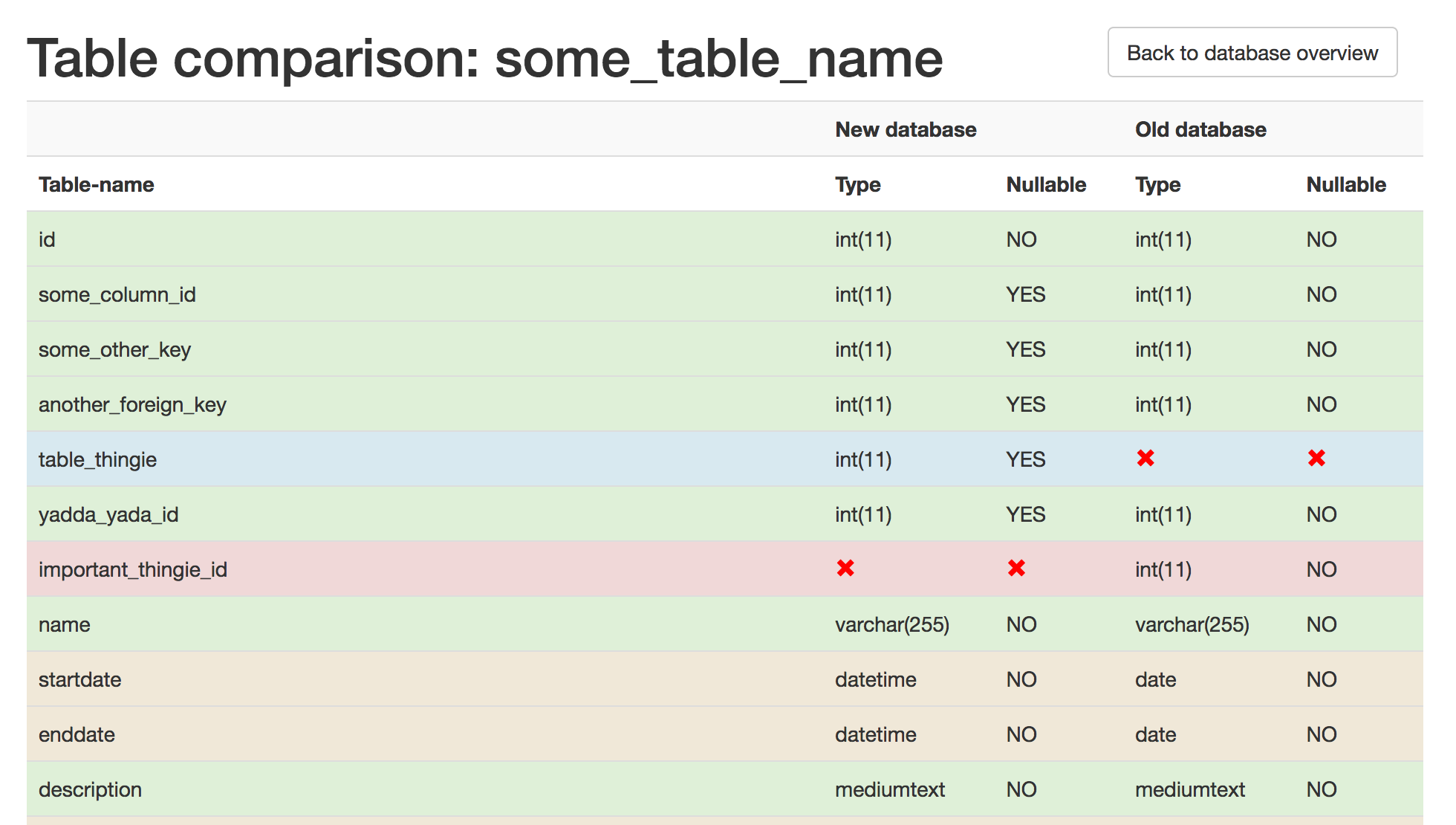This screenshot has height=825, width=1456.
Task: Click yadda_yada_id row label
Action: (108, 514)
